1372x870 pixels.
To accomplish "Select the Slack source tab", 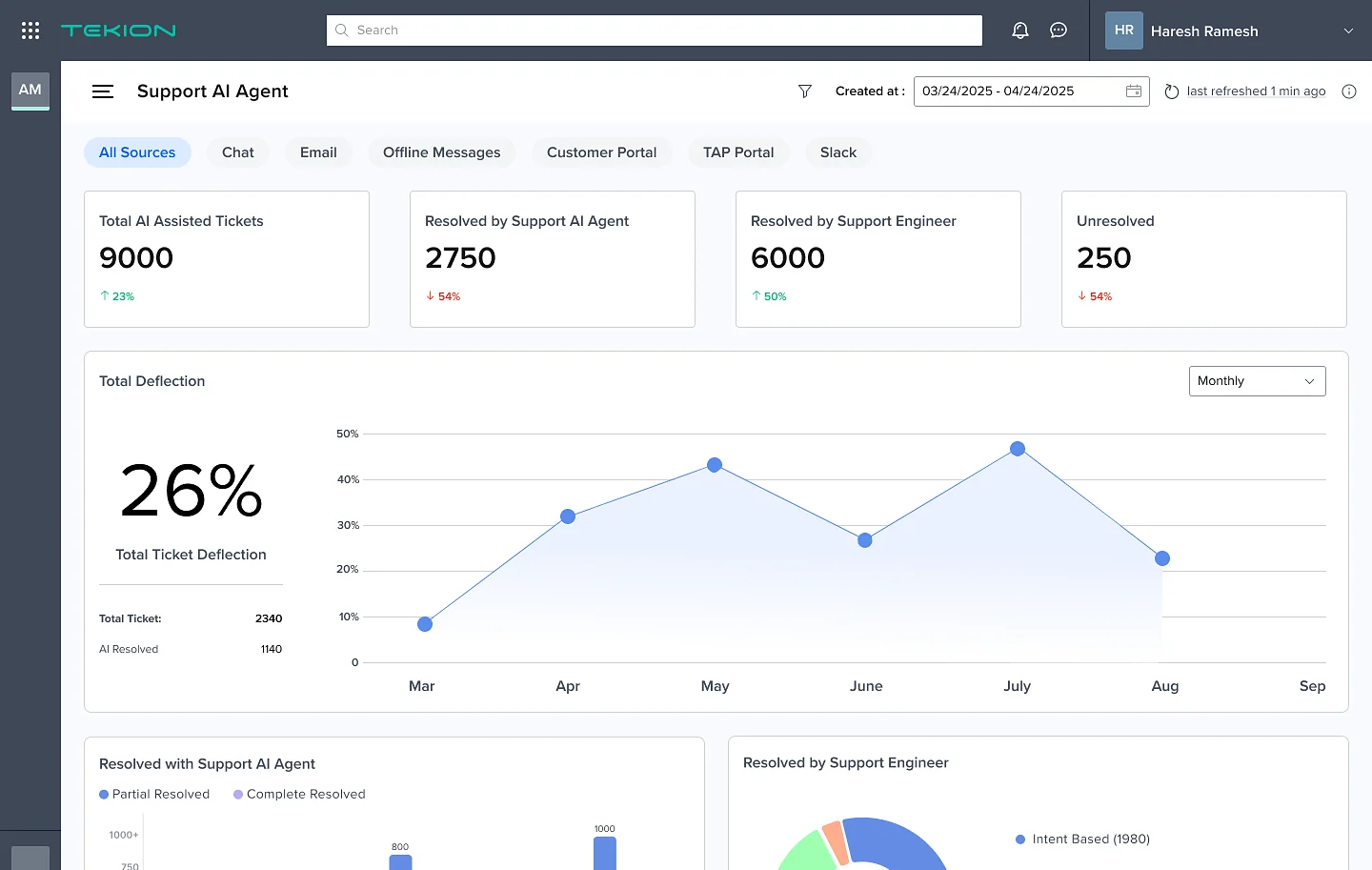I will coord(838,152).
